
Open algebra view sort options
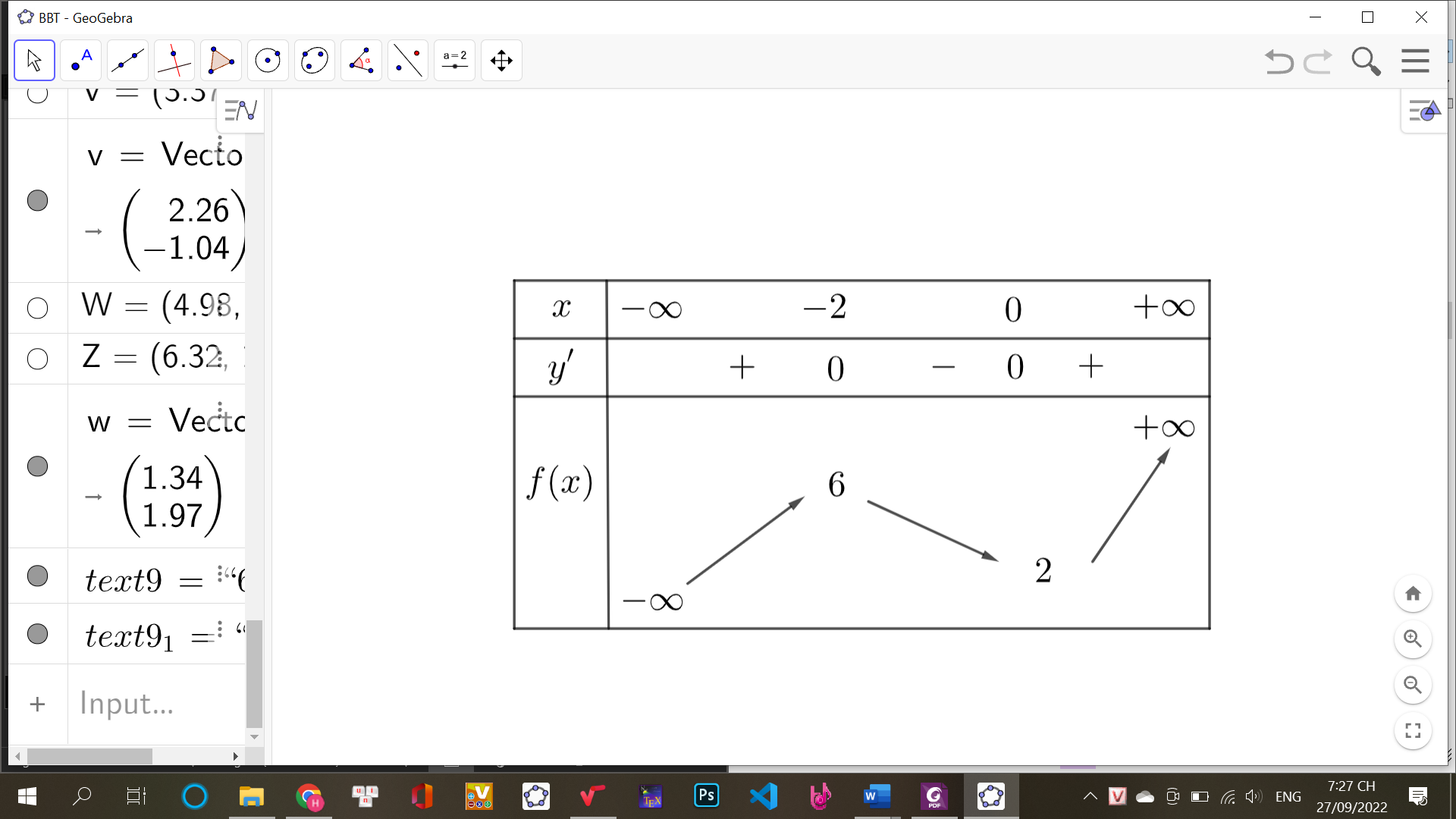click(241, 111)
